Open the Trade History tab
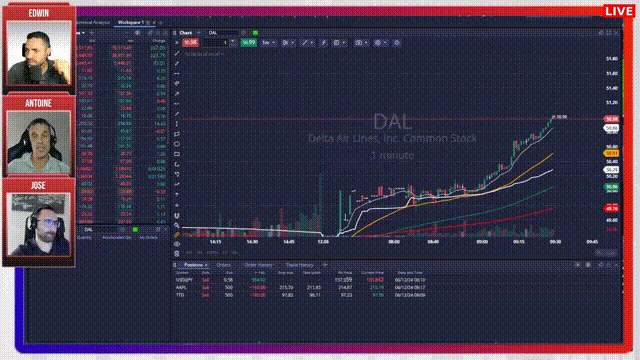This screenshot has height=360, width=640. pyautogui.click(x=300, y=265)
